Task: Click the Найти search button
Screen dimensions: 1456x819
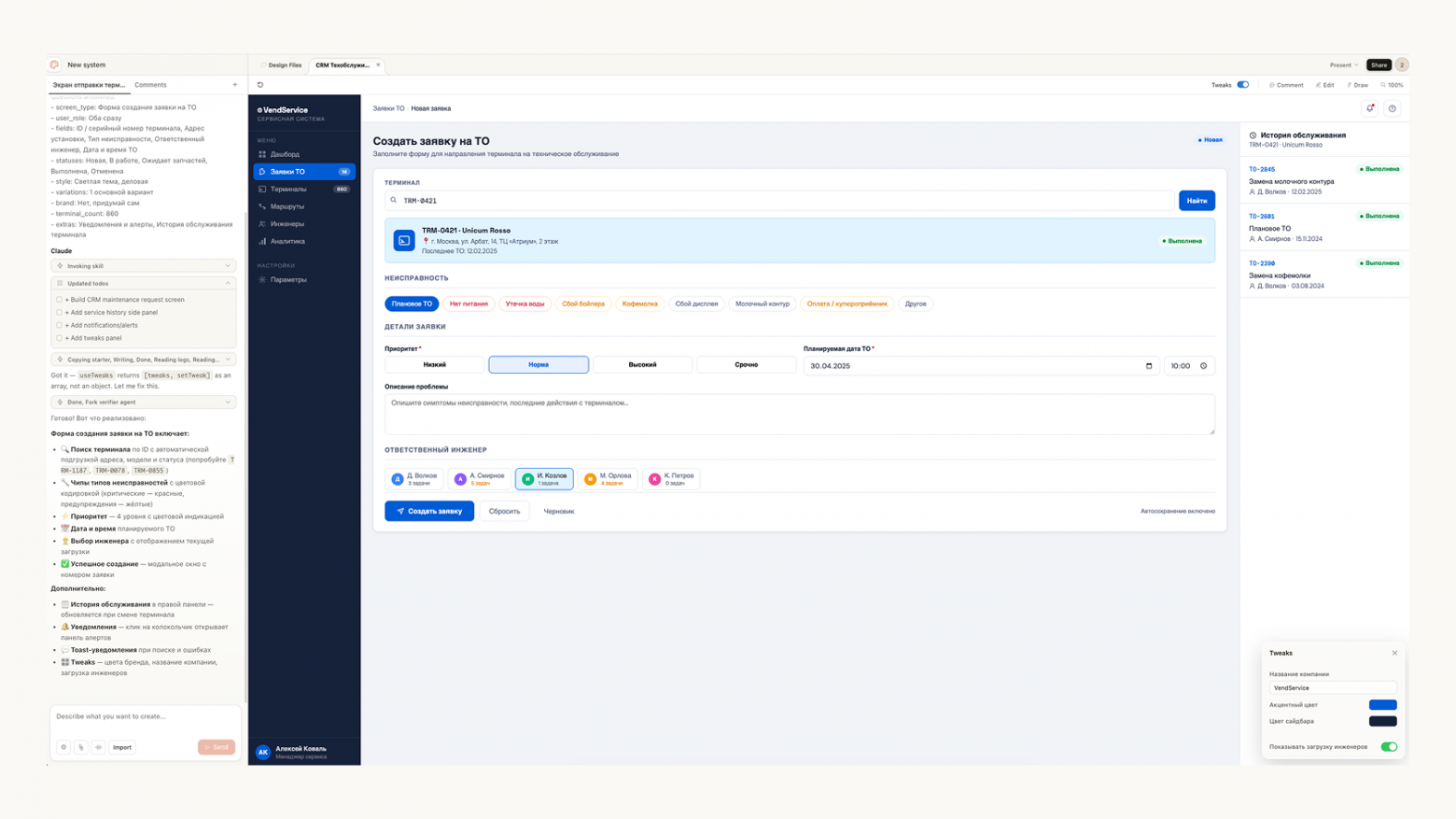Action: (1197, 201)
